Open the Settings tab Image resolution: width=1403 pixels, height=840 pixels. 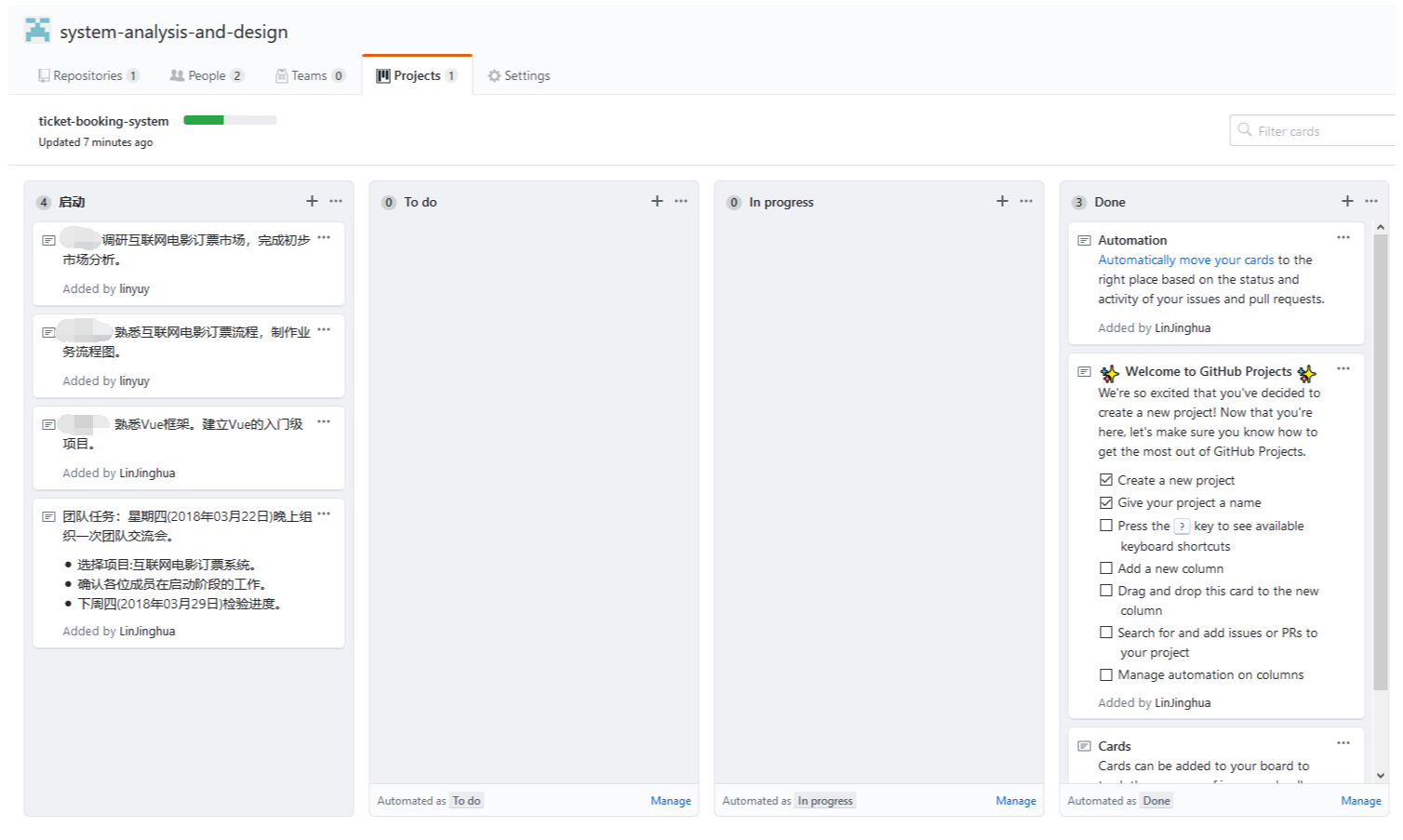[518, 75]
